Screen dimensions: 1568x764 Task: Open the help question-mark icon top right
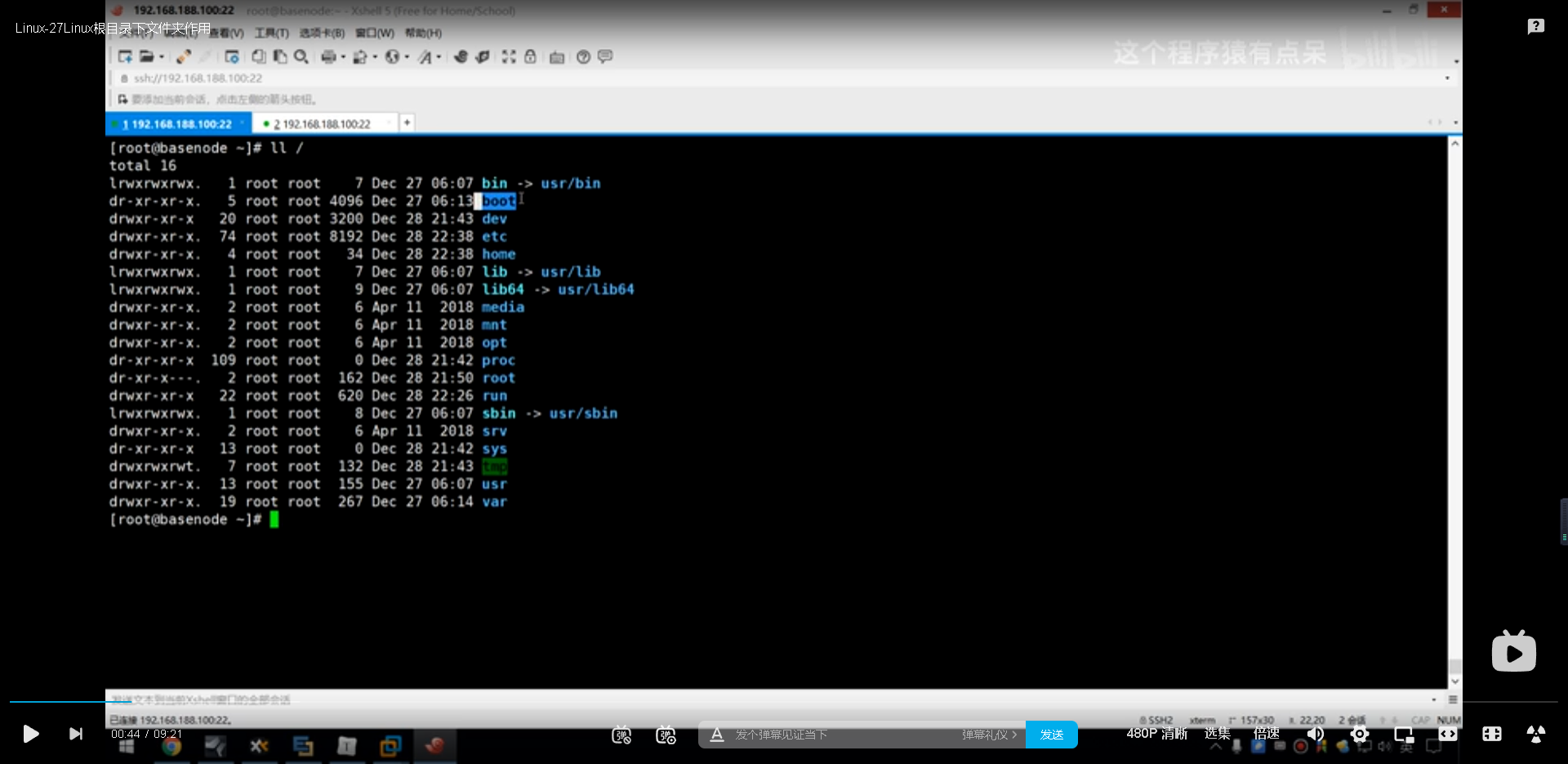tap(1536, 26)
